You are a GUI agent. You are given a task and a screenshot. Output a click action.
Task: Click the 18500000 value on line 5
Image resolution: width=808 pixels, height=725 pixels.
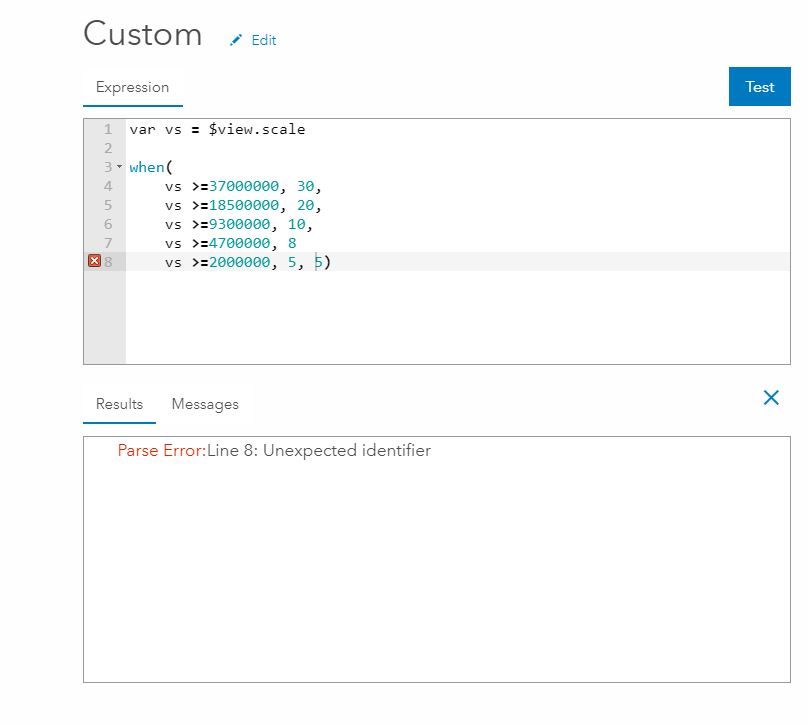244,205
